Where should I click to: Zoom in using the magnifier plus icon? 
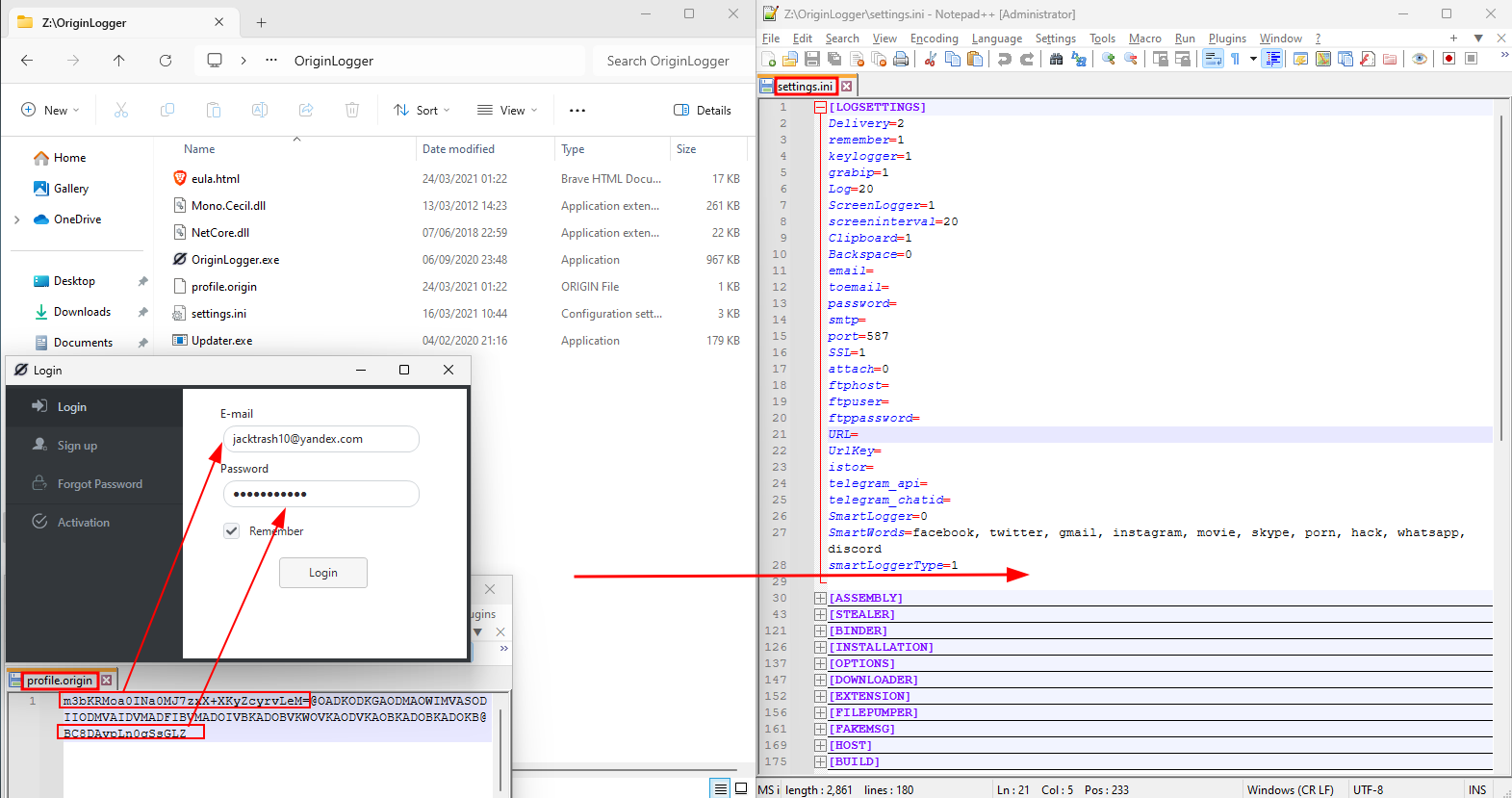[x=1109, y=59]
